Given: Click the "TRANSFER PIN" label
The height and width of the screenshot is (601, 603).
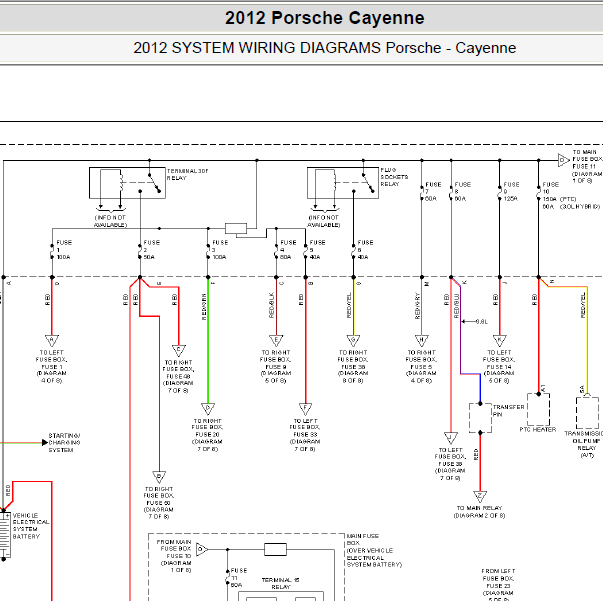Looking at the screenshot, I should (508, 410).
